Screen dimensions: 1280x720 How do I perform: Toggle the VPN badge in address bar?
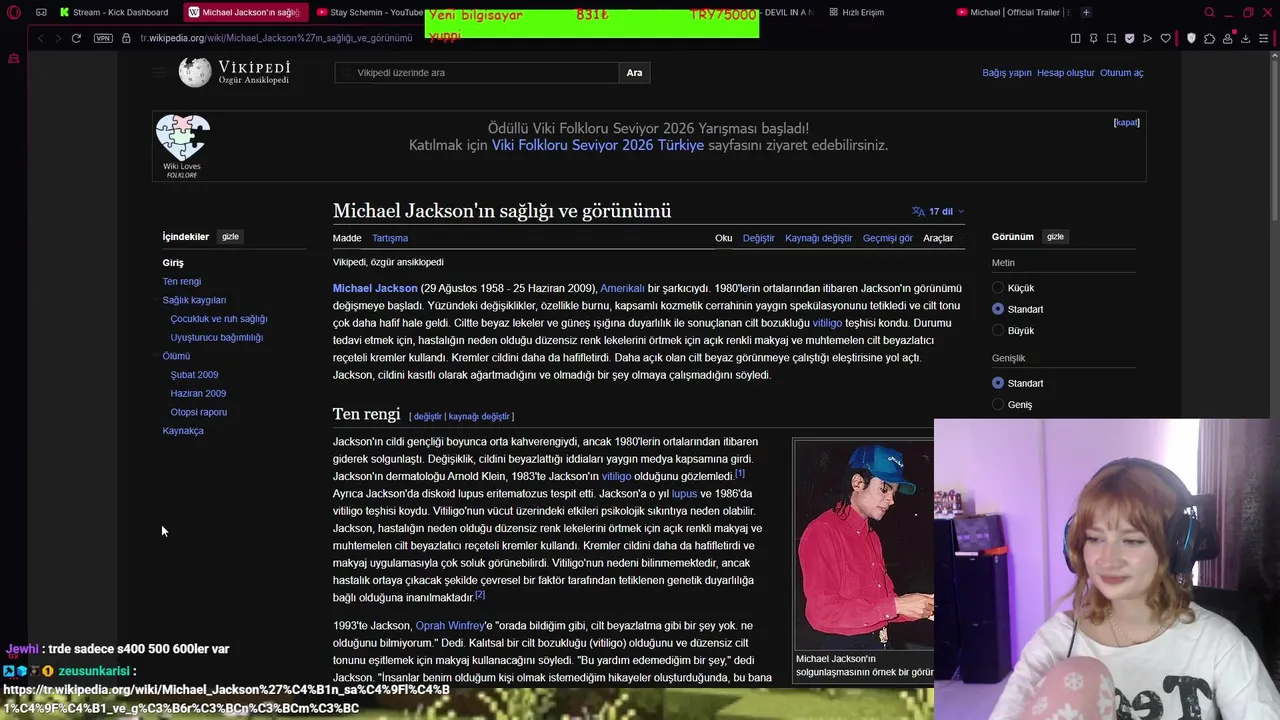pyautogui.click(x=103, y=38)
